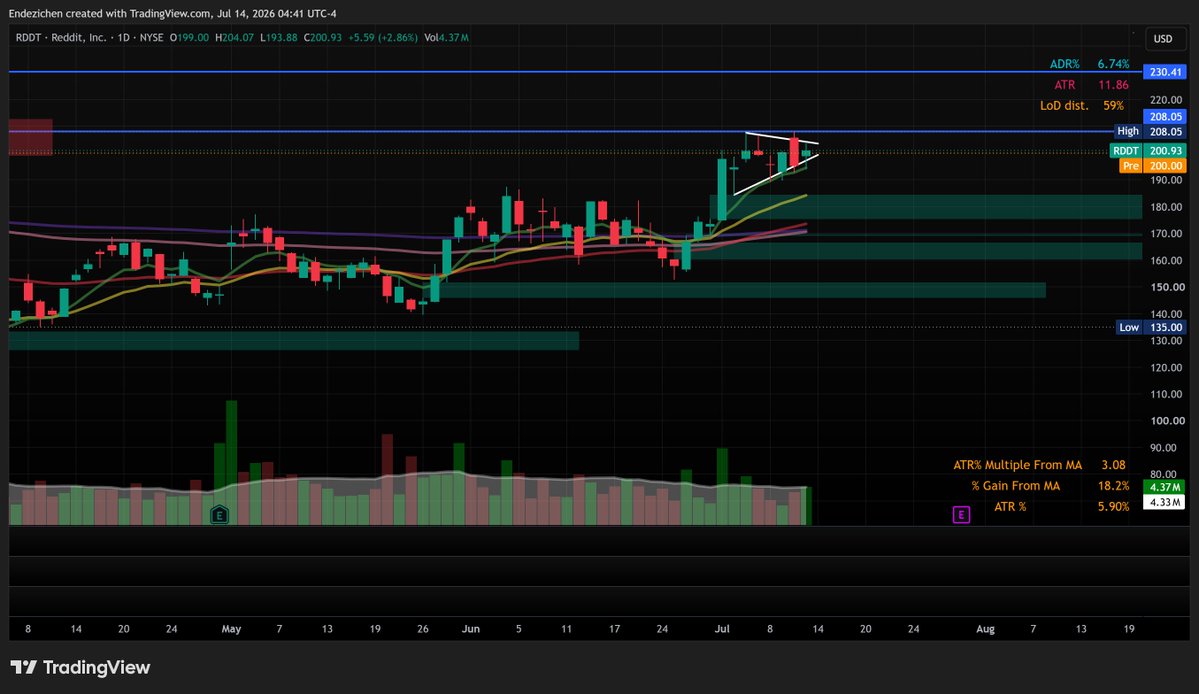Screen dimensions: 1199x694
Task: Click the high value H204.07
Action: click(x=234, y=37)
